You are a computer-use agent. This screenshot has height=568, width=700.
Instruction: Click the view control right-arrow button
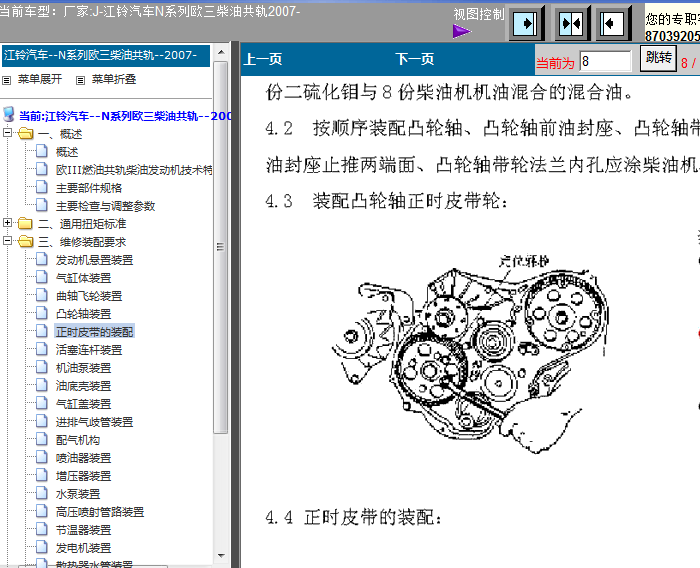tap(527, 23)
